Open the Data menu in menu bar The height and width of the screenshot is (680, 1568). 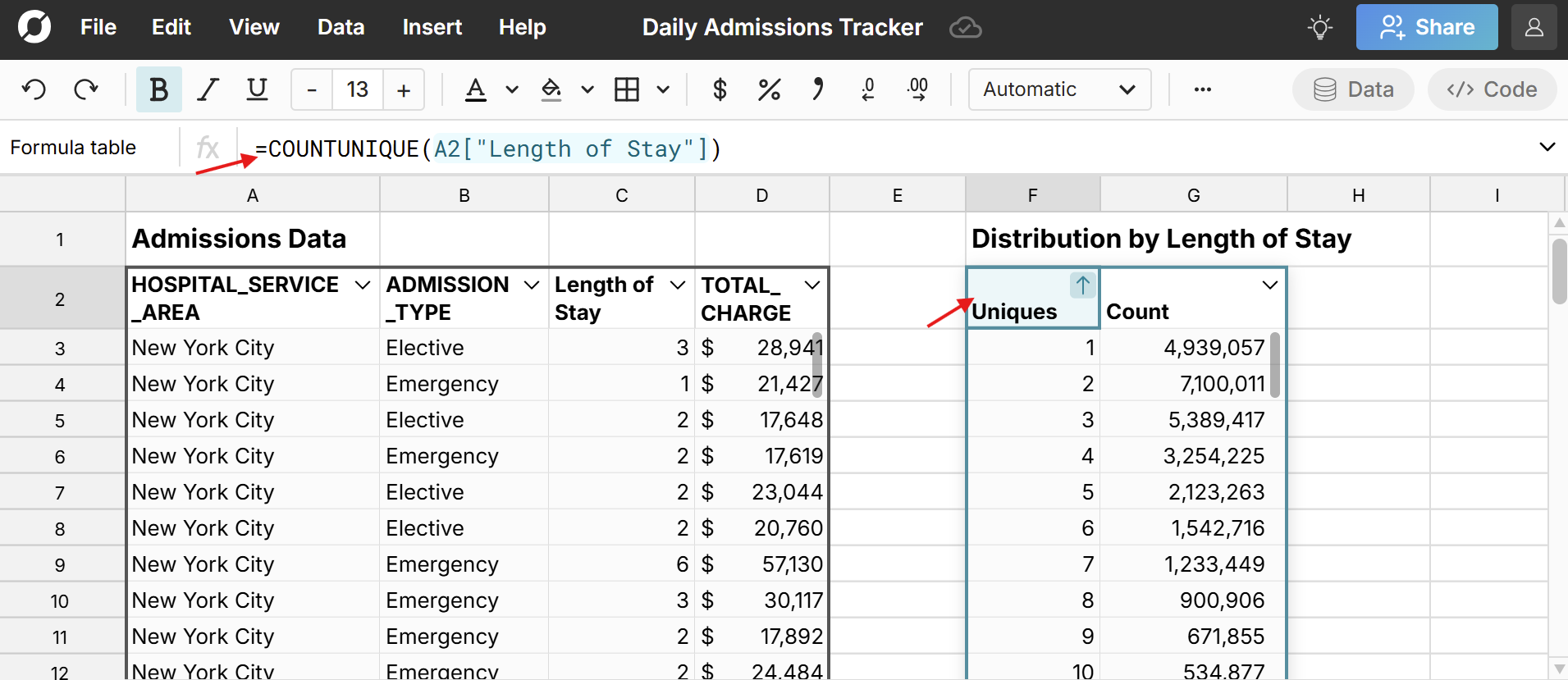pyautogui.click(x=341, y=27)
